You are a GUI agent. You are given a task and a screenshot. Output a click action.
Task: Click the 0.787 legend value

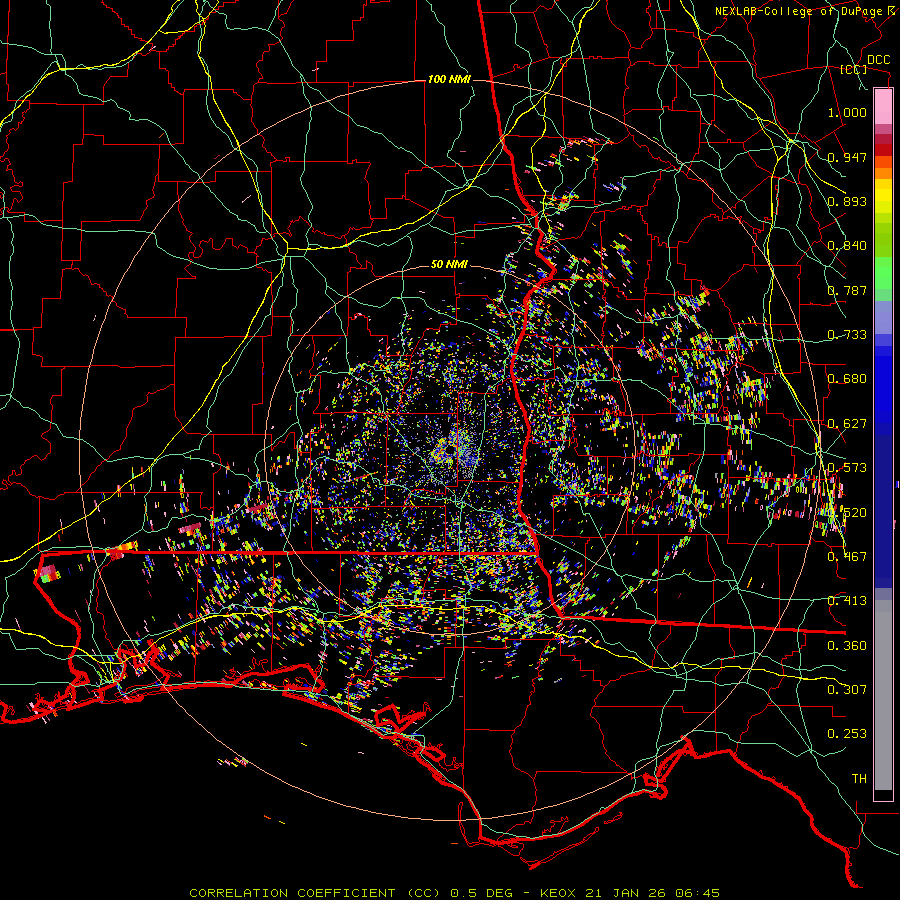(x=847, y=290)
